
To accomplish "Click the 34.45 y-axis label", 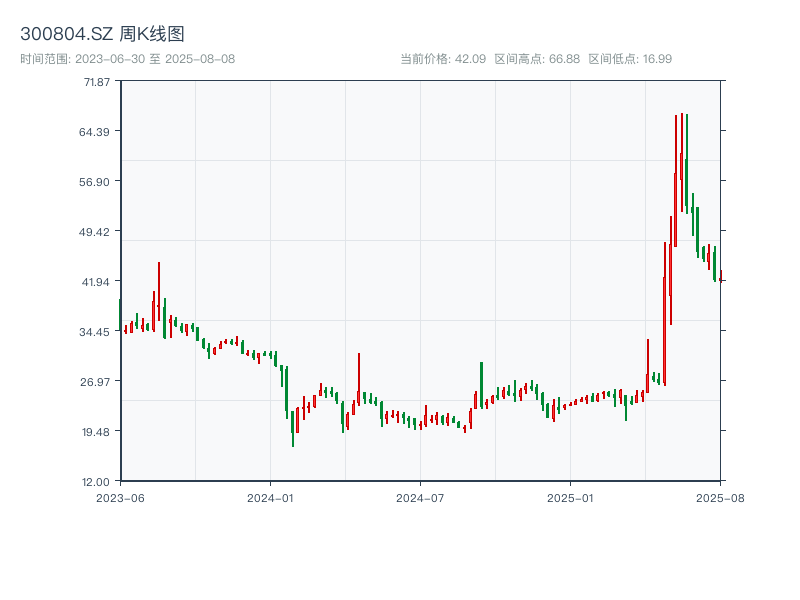I will click(x=94, y=332).
